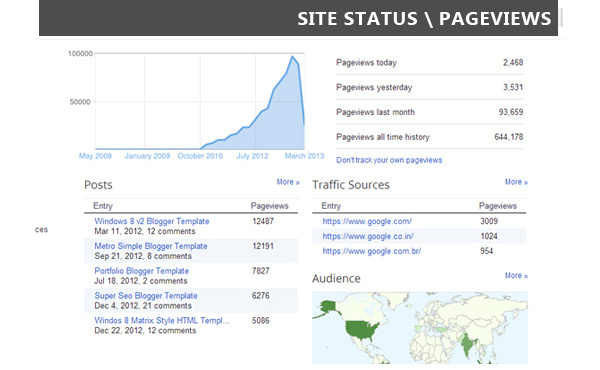The width and height of the screenshot is (600, 370).
Task: Select the 1024 traffic pageviews cell
Action: coord(489,236)
